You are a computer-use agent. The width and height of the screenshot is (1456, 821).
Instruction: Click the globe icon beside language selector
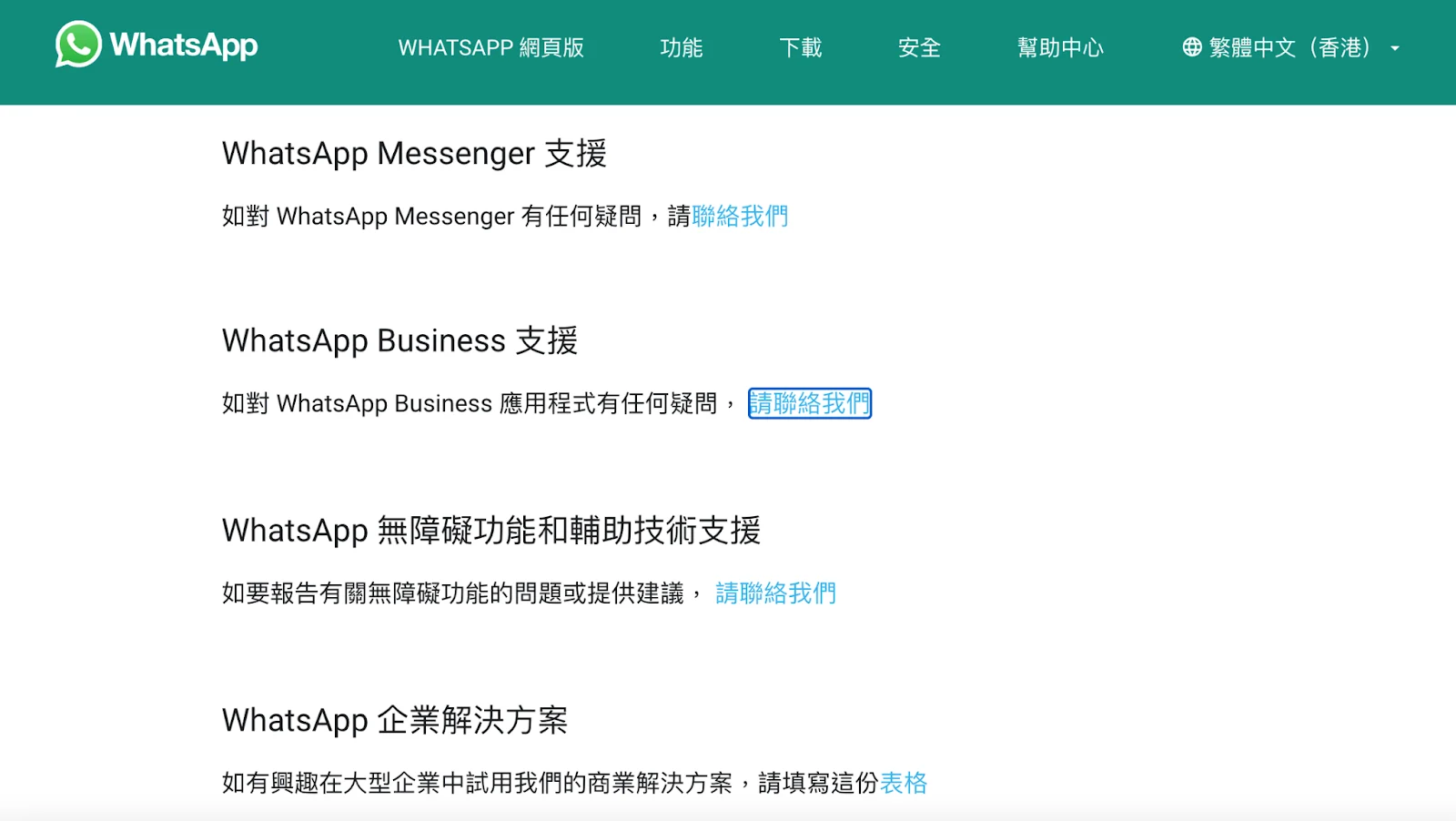tap(1192, 48)
